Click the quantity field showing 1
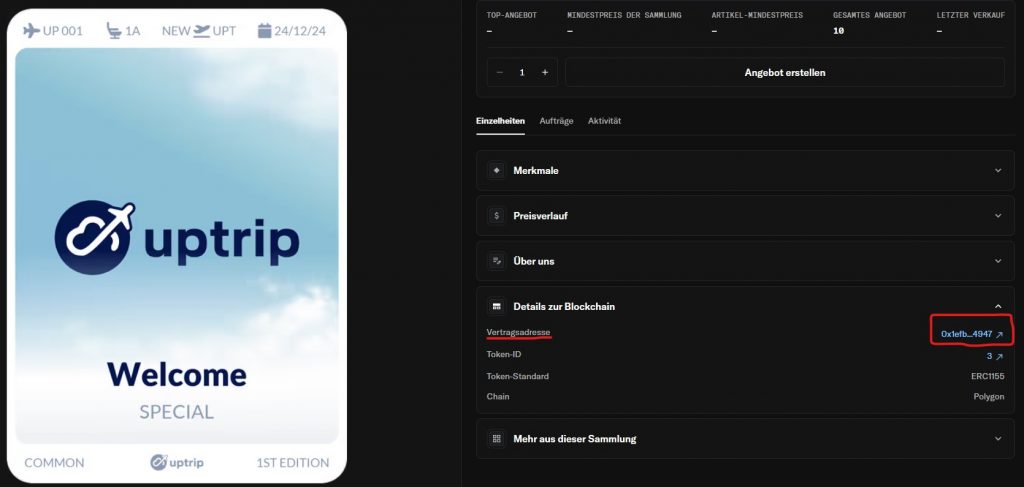Screen dimensions: 1024x487 (x=521, y=72)
